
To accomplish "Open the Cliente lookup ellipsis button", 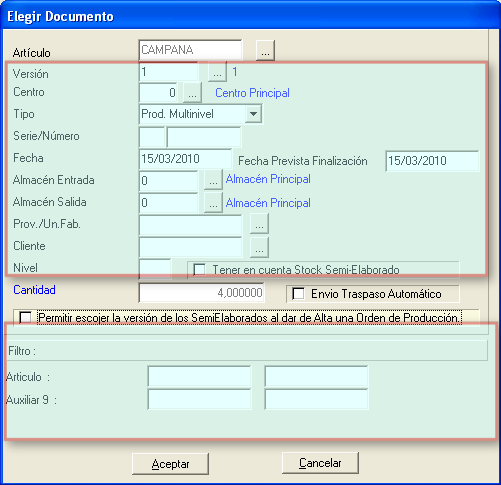I will [x=259, y=247].
